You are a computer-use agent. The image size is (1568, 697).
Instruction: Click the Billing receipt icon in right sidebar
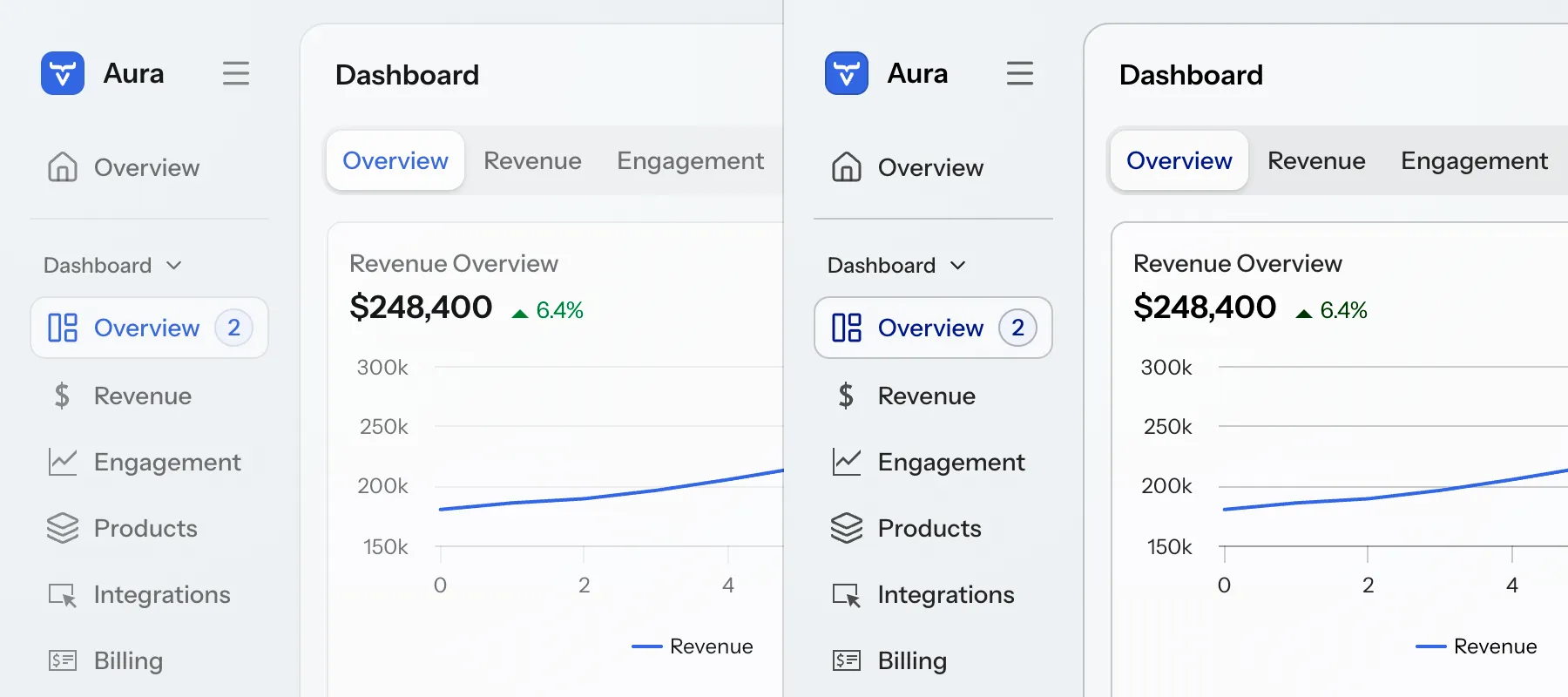[847, 660]
